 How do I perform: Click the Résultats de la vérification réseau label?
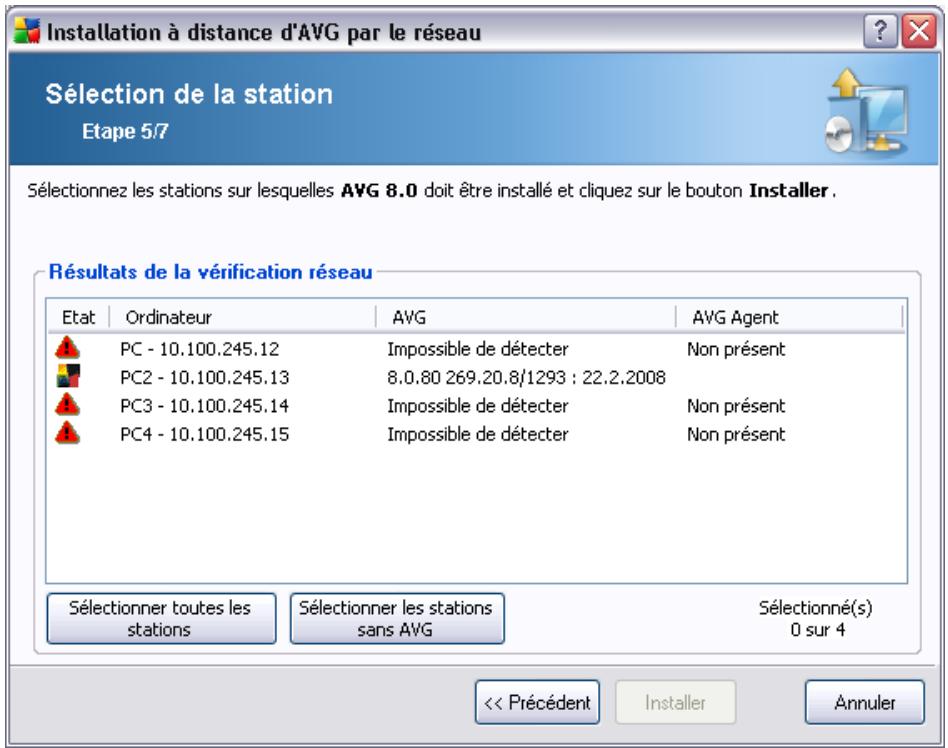coord(210,272)
